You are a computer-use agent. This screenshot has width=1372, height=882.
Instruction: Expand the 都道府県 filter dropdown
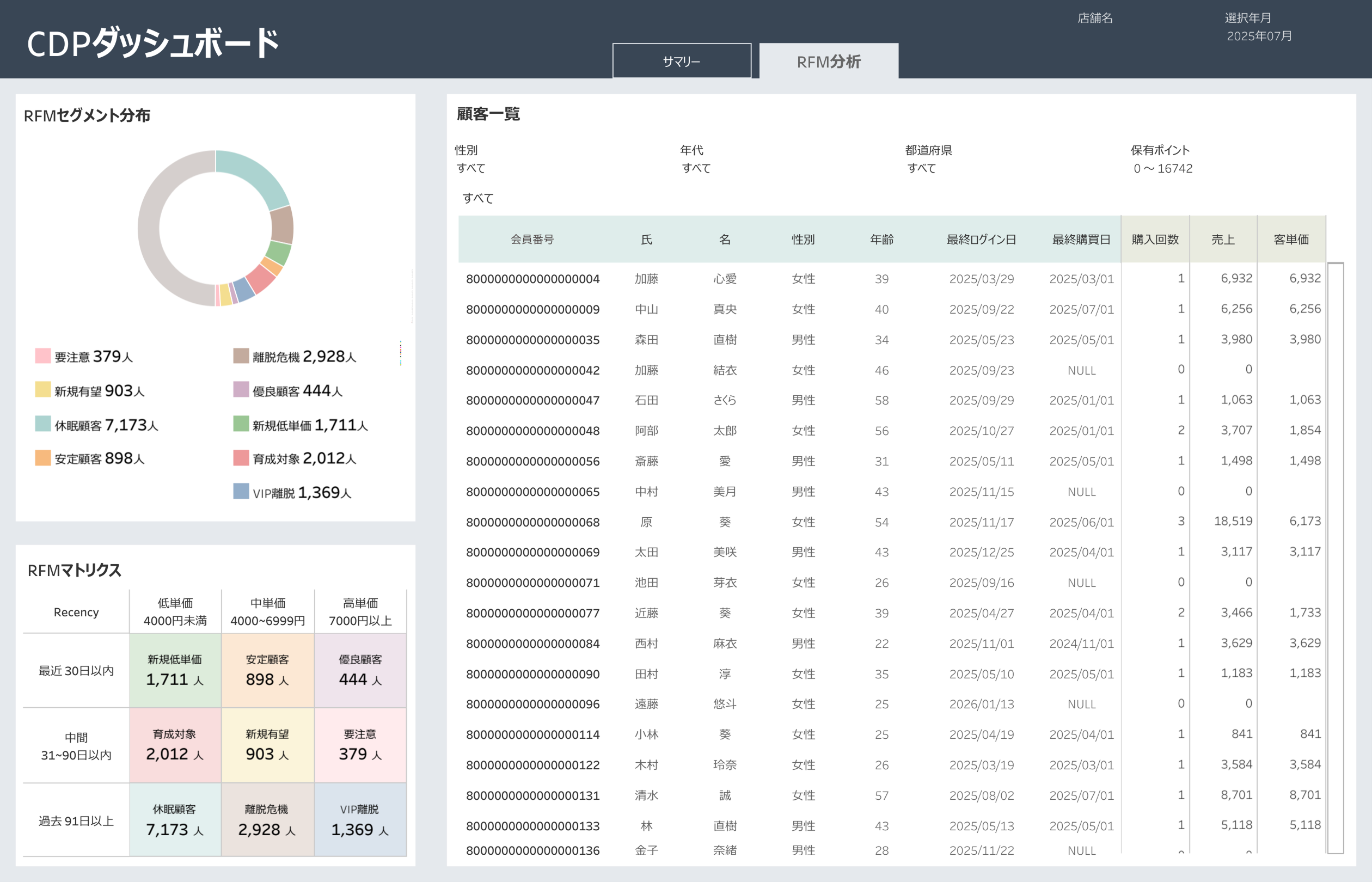click(x=921, y=168)
